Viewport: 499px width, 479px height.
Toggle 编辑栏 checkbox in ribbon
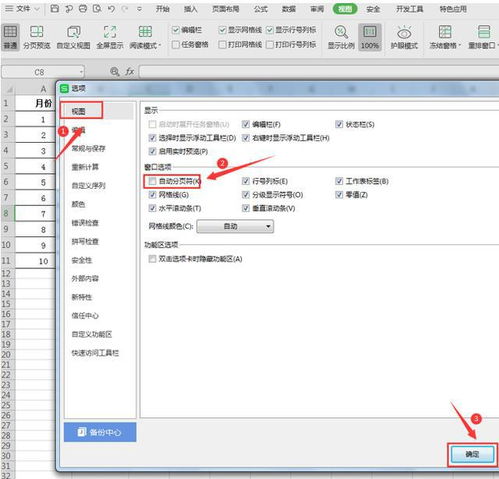click(176, 30)
